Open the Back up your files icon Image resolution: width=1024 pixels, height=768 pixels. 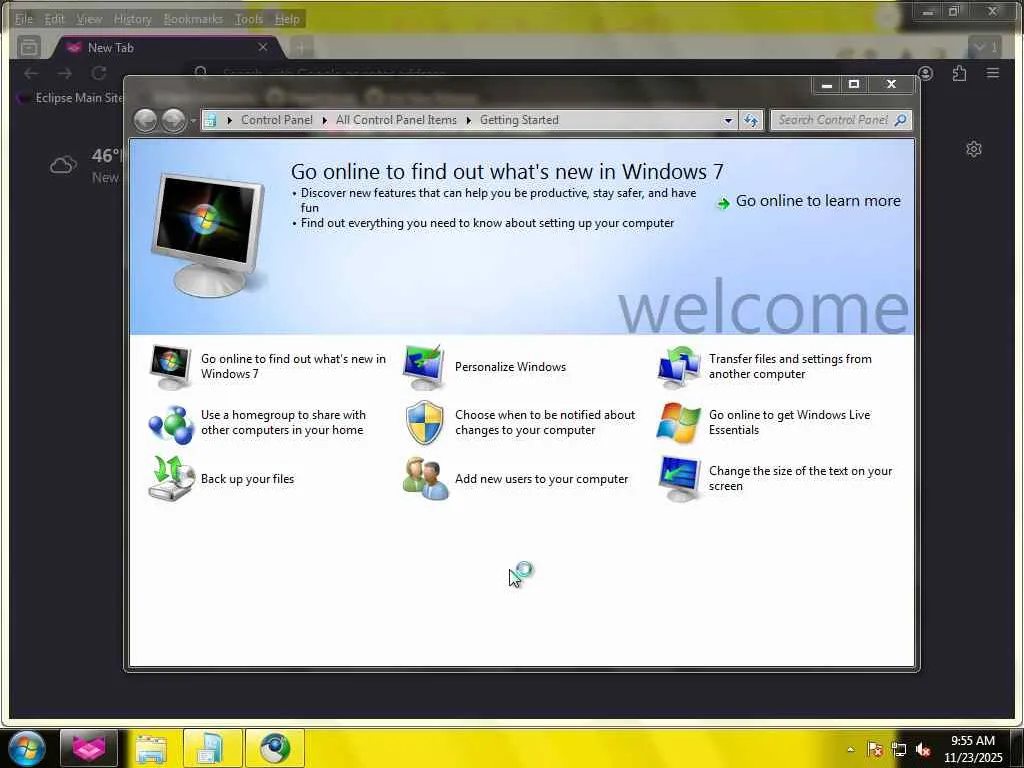(x=171, y=479)
